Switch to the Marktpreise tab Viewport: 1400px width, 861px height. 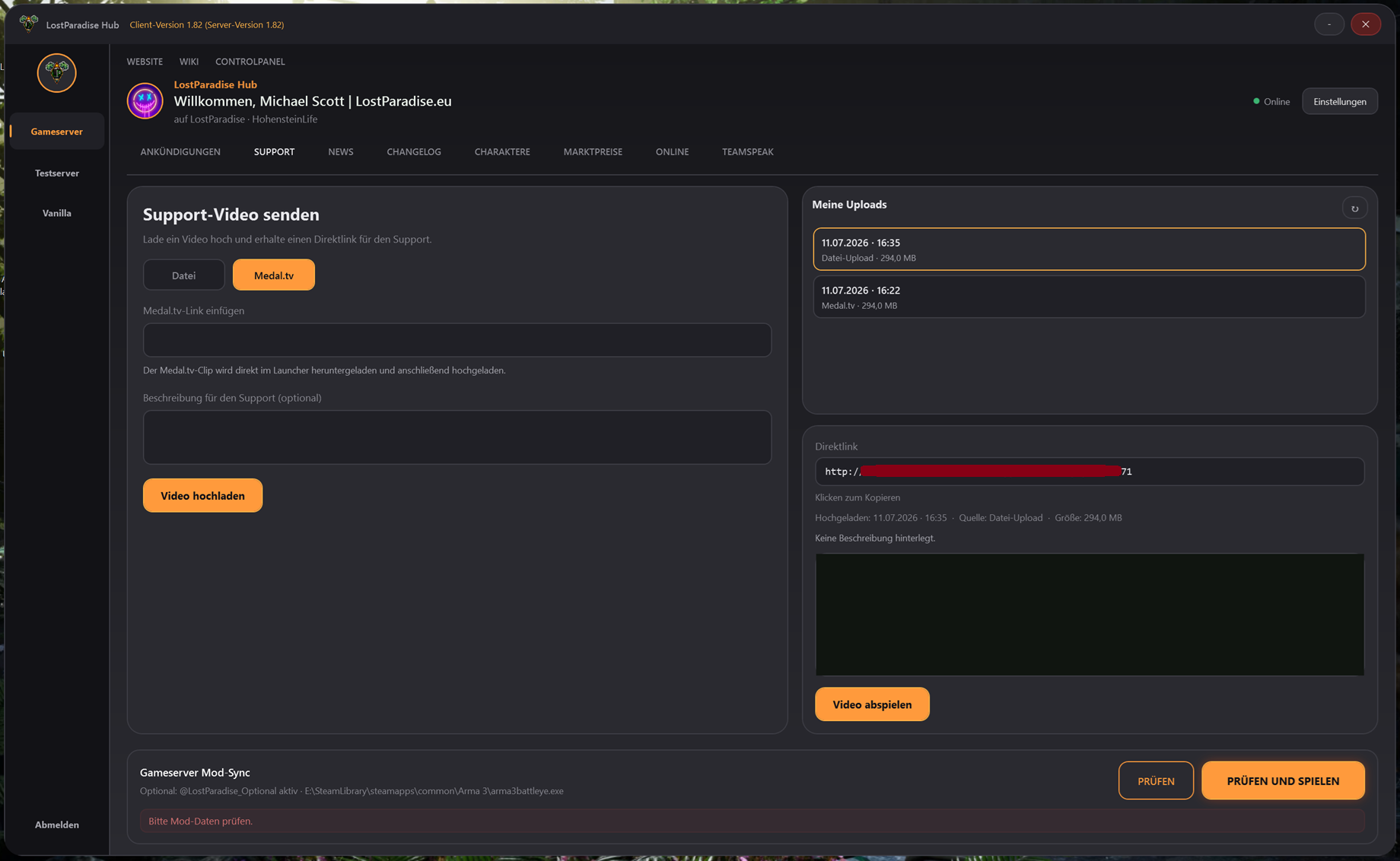coord(593,152)
